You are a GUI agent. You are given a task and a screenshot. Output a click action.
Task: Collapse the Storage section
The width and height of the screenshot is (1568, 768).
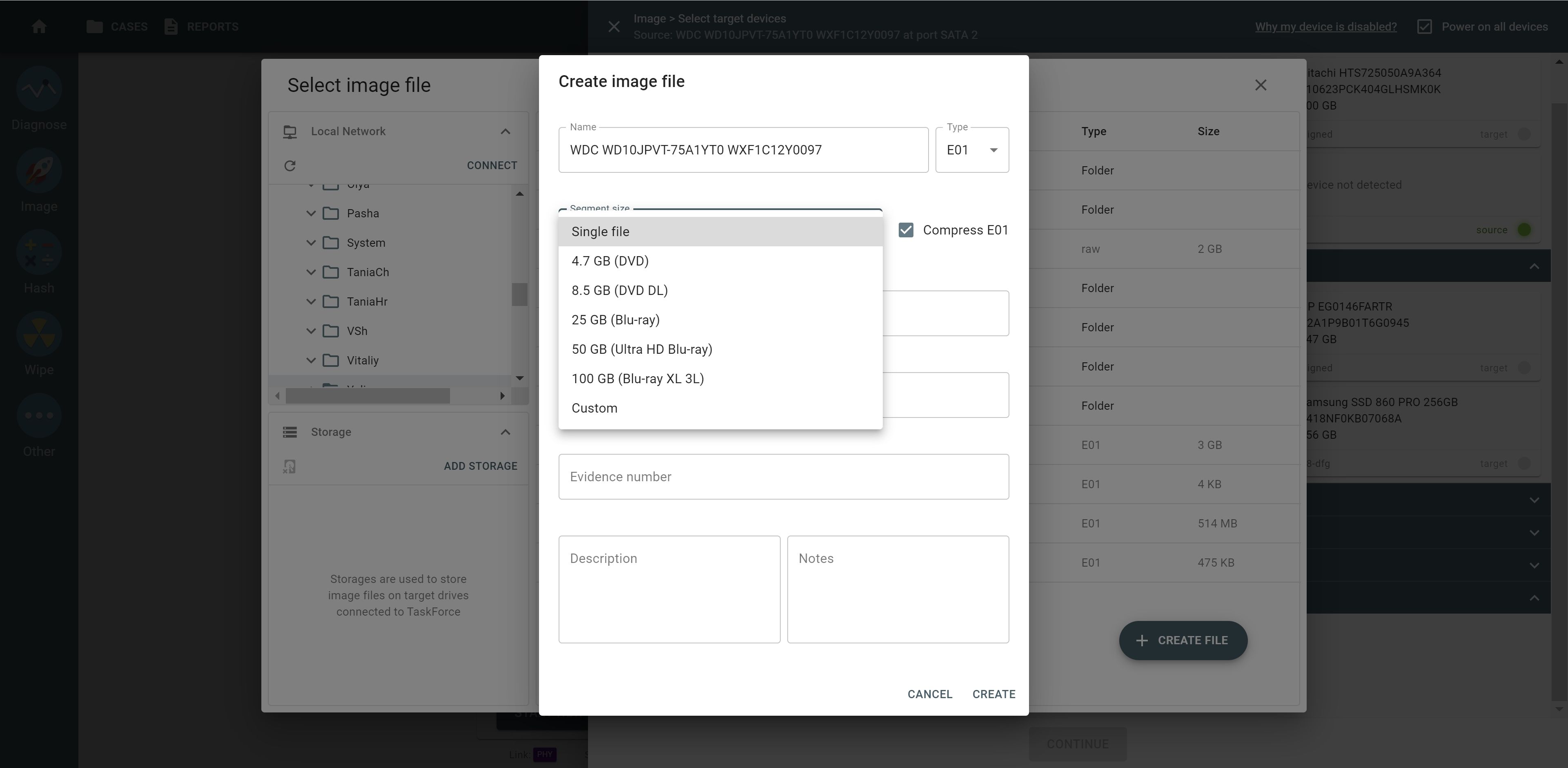coord(505,433)
